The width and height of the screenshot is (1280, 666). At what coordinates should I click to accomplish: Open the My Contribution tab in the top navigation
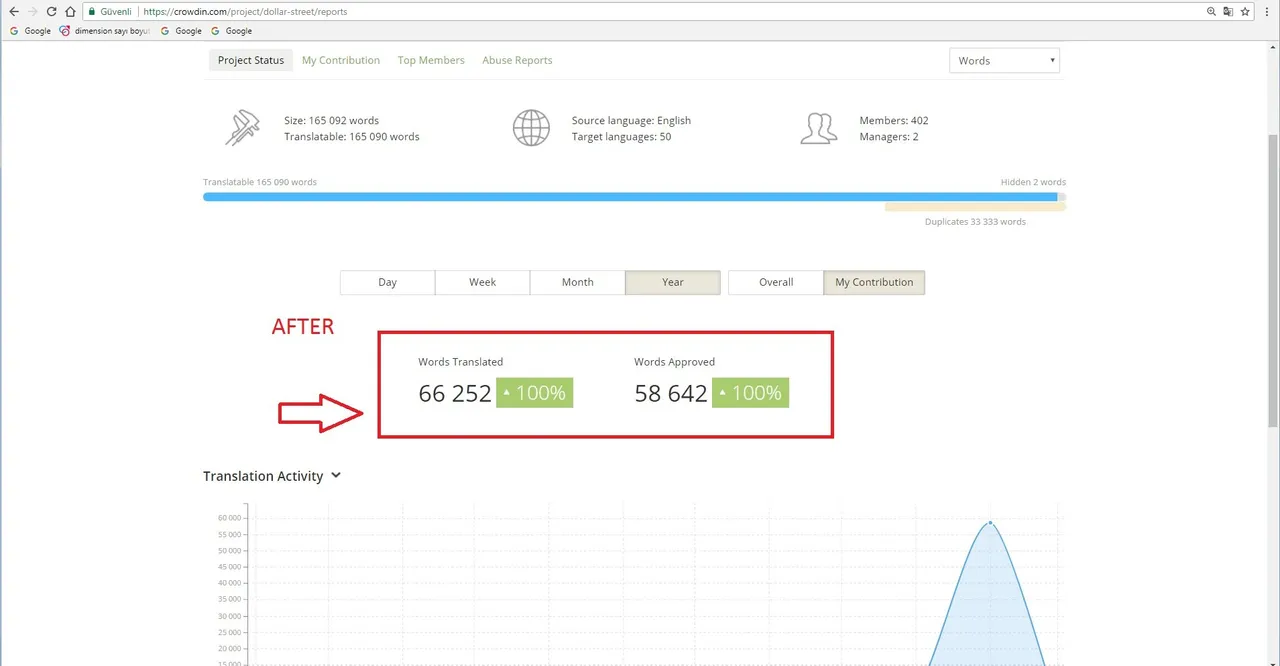(341, 60)
